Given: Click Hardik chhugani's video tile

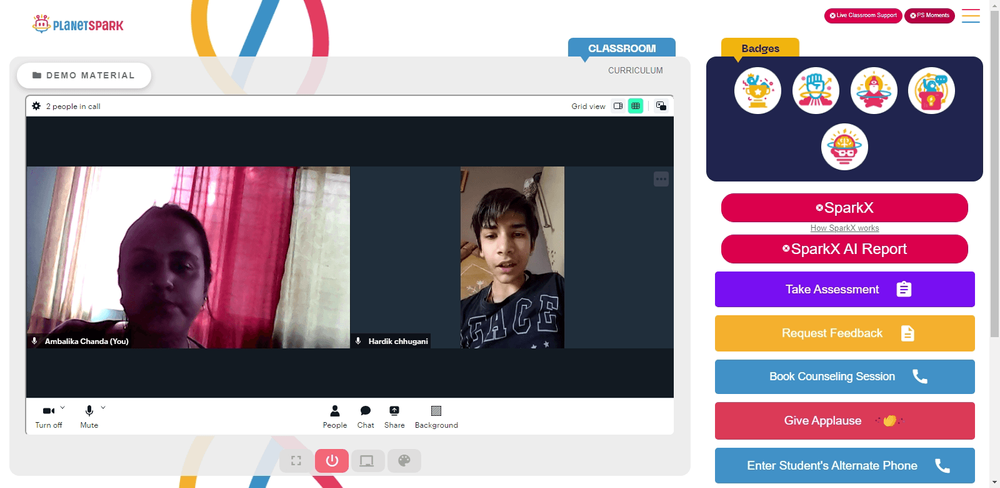Looking at the screenshot, I should tap(512, 257).
